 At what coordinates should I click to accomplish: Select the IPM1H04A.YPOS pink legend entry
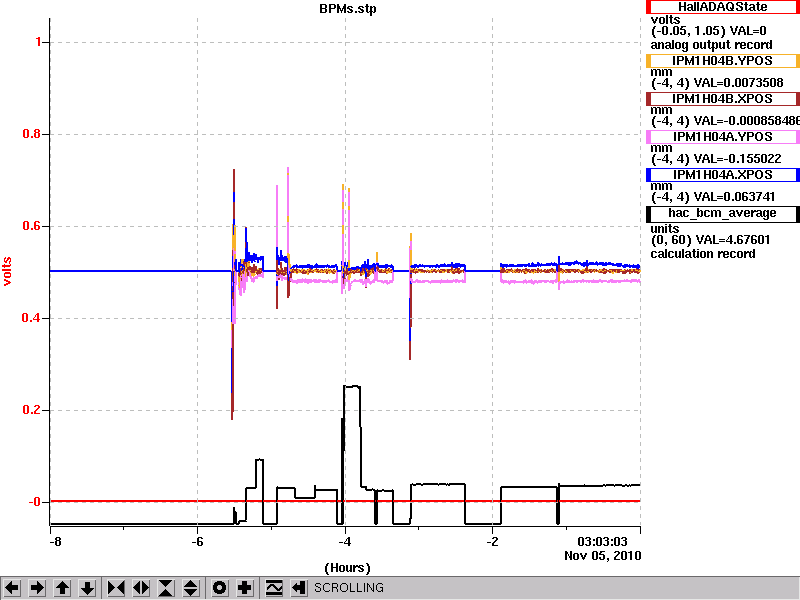point(722,137)
